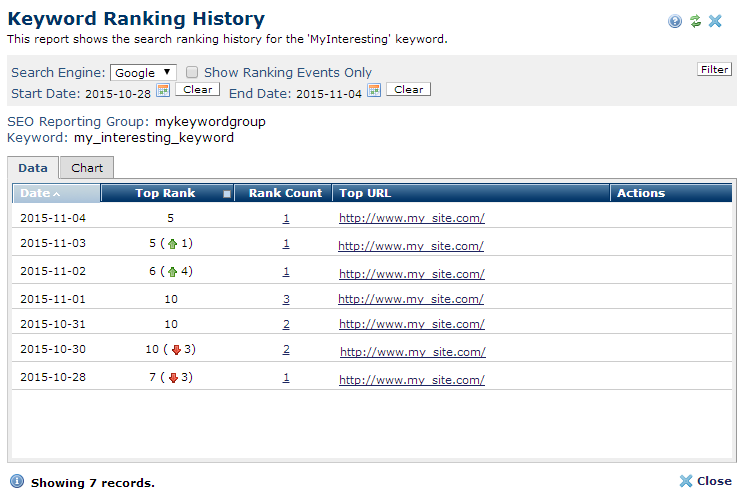Click the Rank Count column header
Viewport: 743px width, 497px height.
coord(285,193)
